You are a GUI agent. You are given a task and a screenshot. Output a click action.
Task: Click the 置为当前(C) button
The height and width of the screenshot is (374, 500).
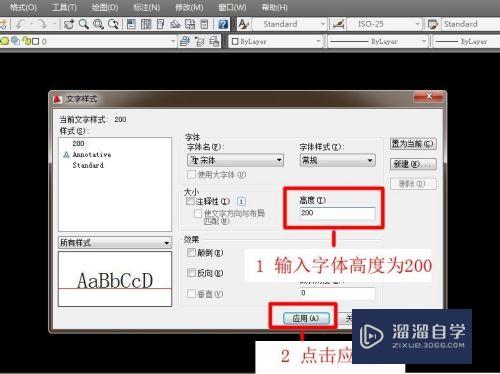pyautogui.click(x=413, y=144)
